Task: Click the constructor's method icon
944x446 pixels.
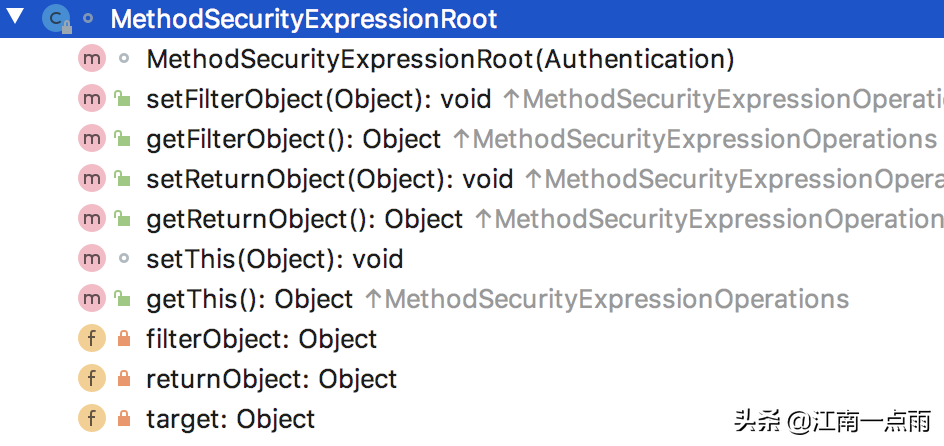Action: [92, 59]
